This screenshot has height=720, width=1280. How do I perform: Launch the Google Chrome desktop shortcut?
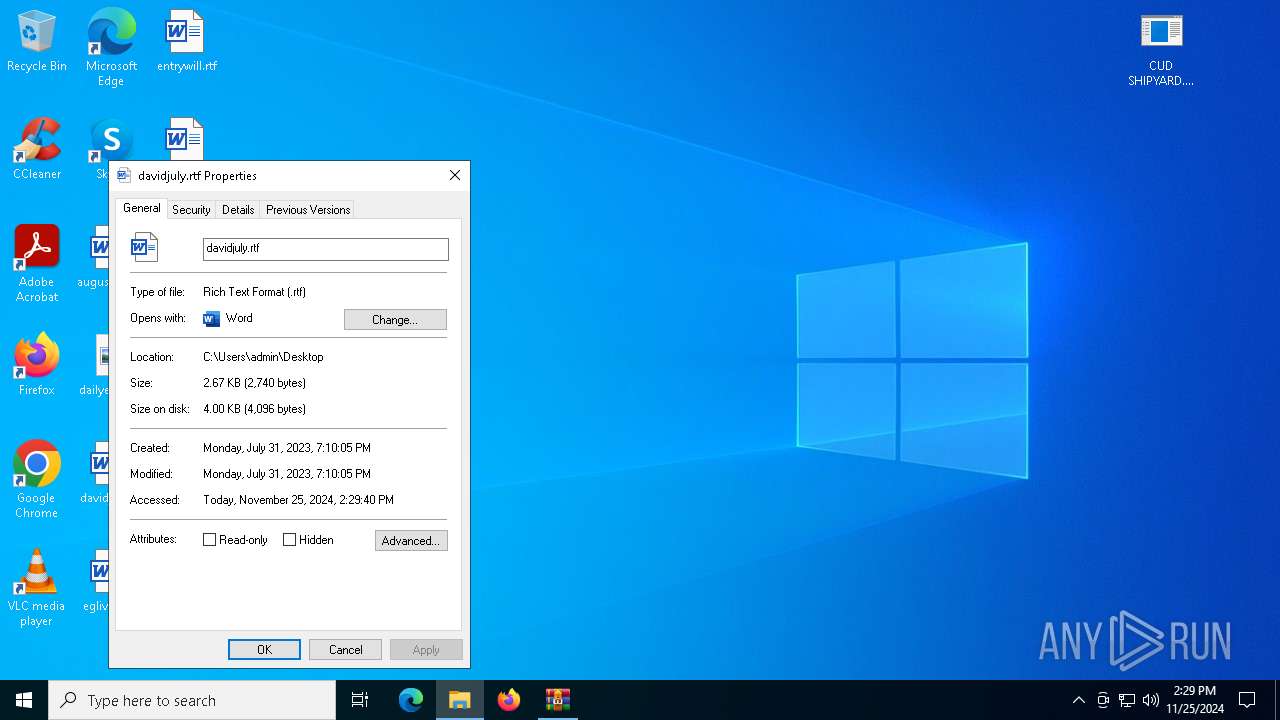(x=37, y=480)
